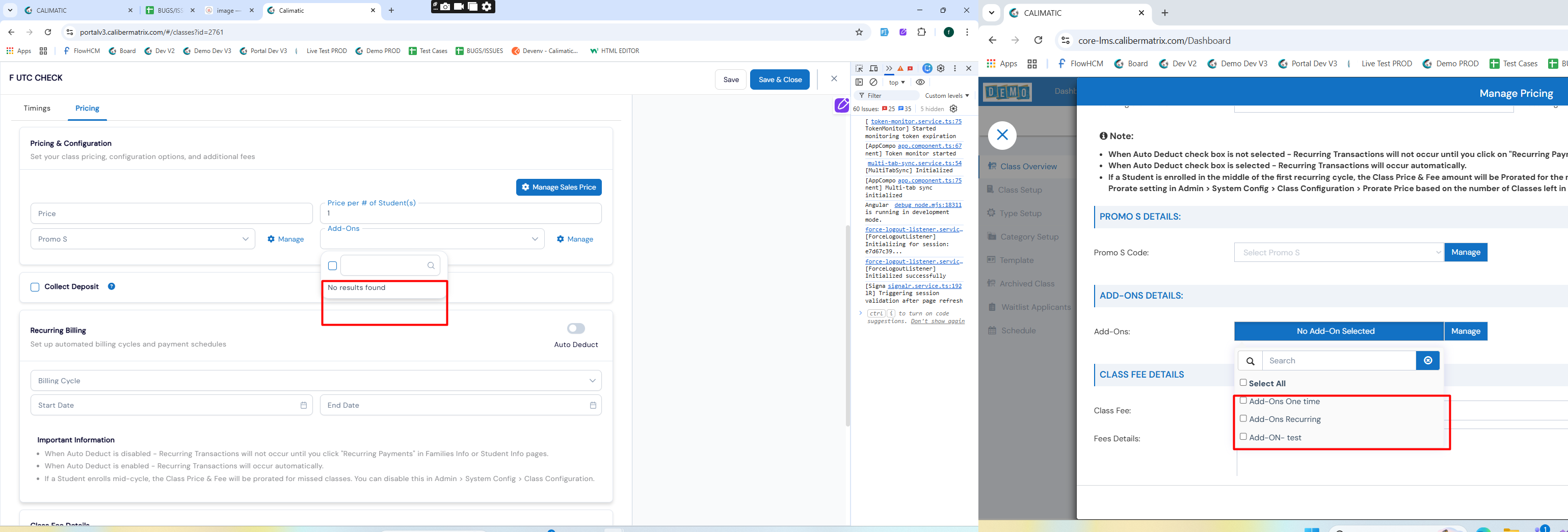1568x532 pixels.
Task: Open the DevTools more tabs chevron
Action: pos(889,68)
